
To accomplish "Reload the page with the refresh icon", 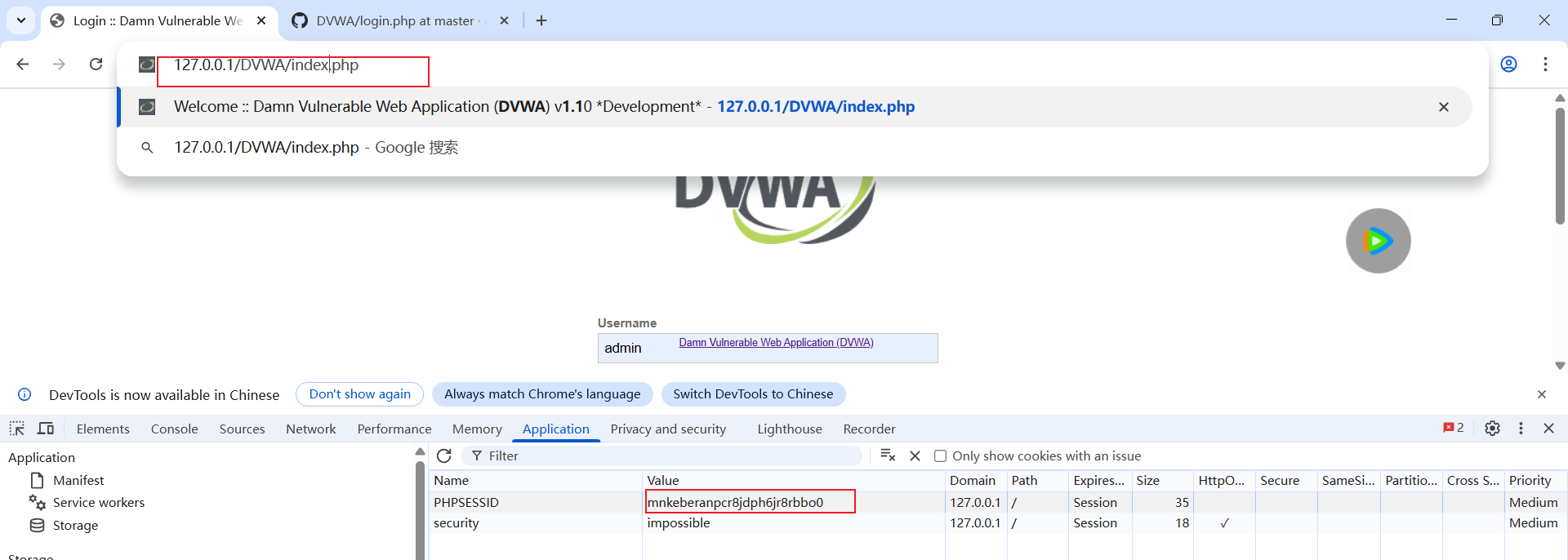I will point(96,64).
